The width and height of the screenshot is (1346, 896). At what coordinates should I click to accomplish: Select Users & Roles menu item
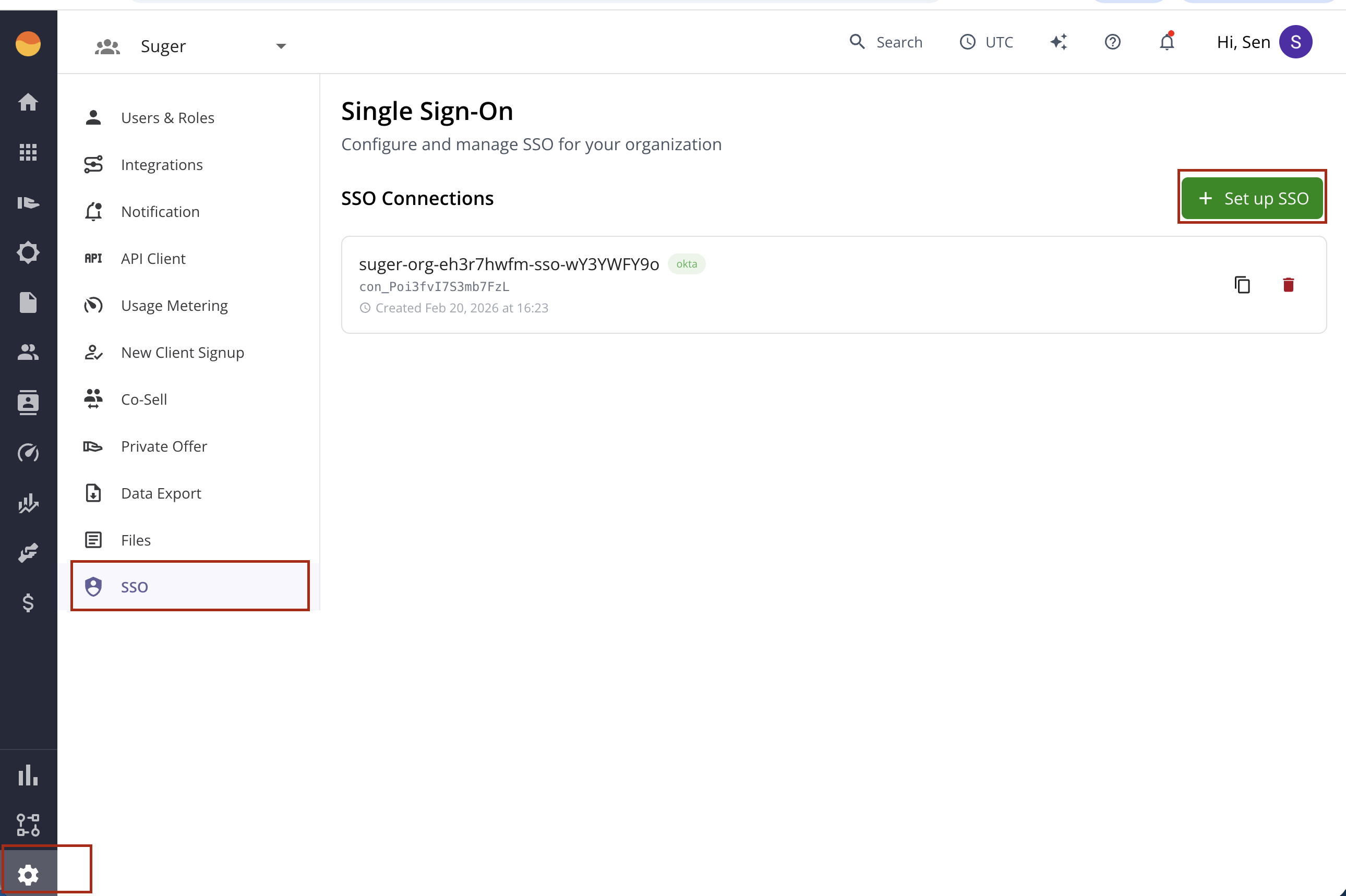click(167, 118)
